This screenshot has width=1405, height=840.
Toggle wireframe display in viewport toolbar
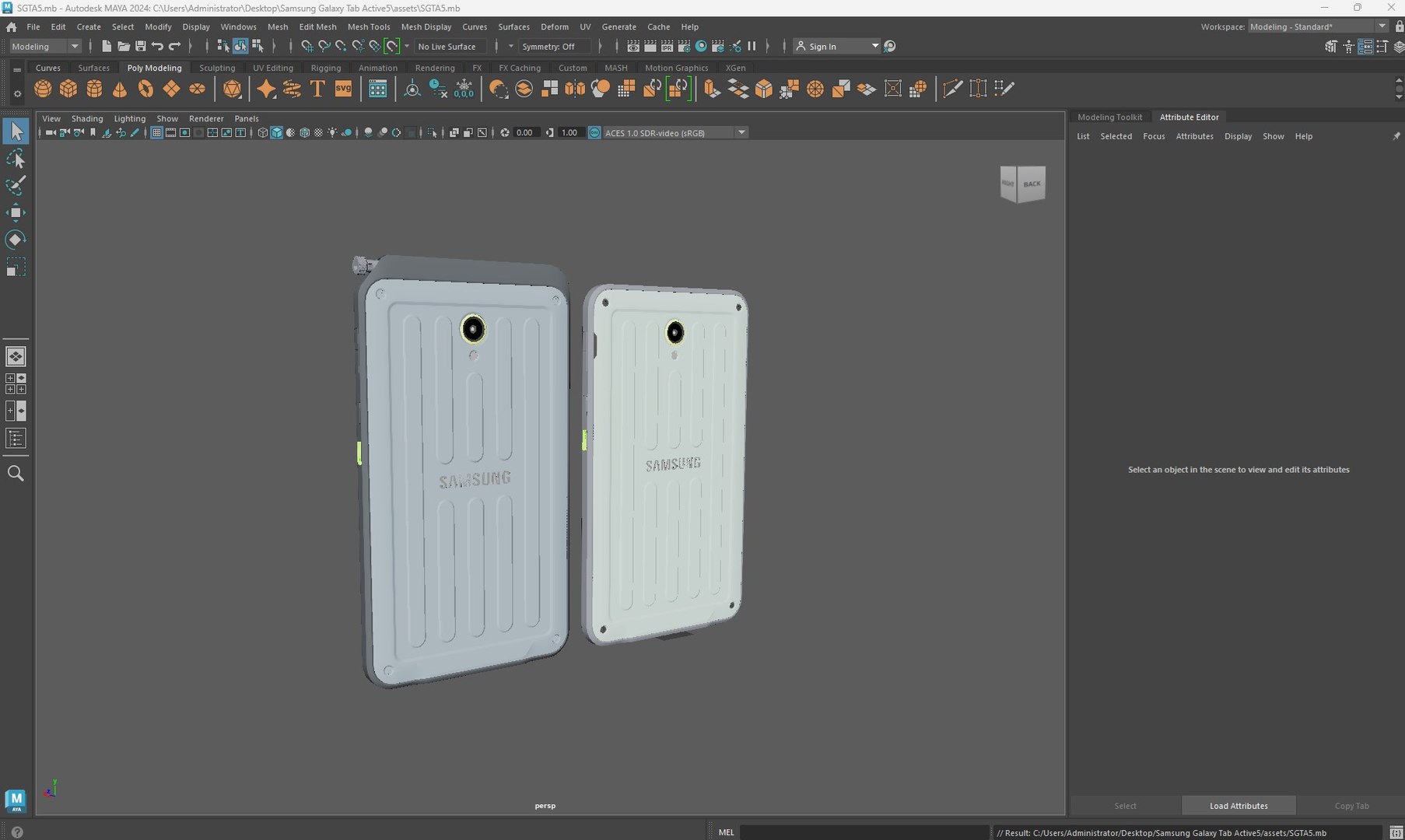pyautogui.click(x=262, y=132)
